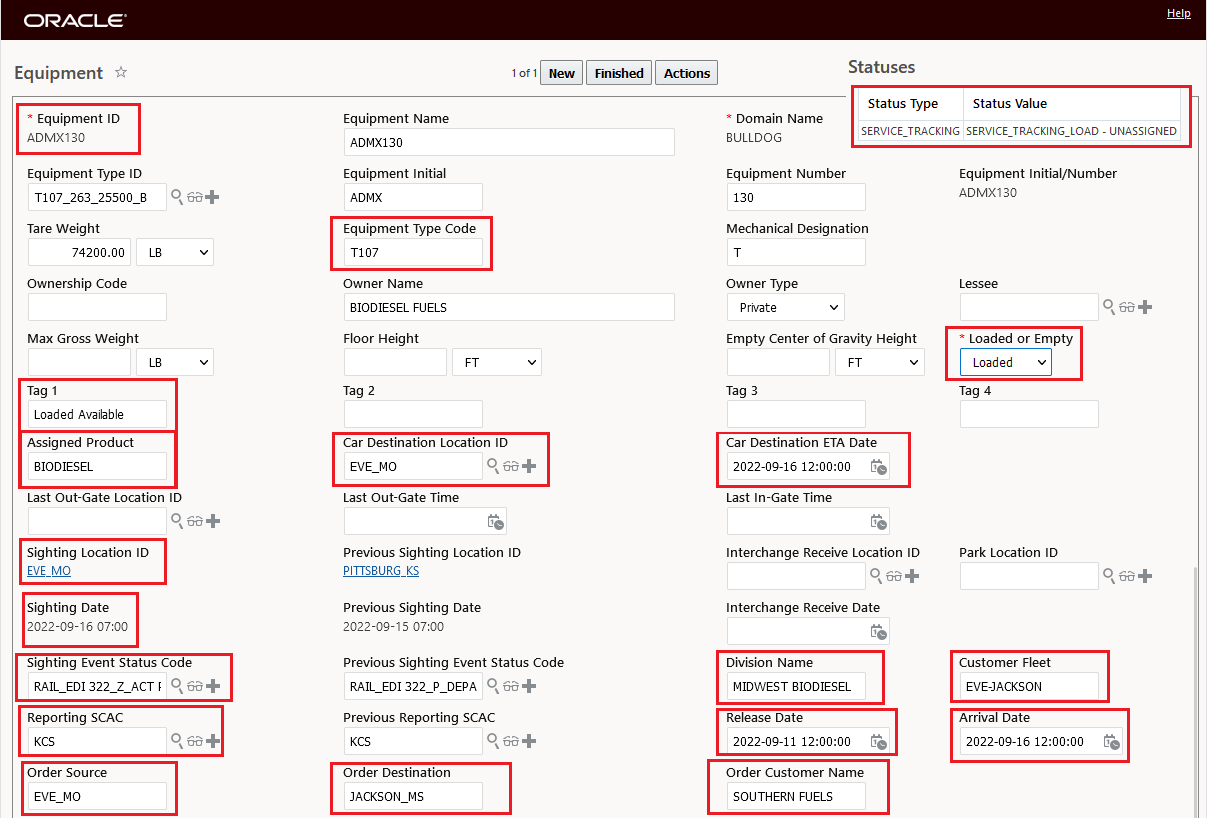Click the Order Source EVE_MO field
This screenshot has height=818, width=1207.
[97, 796]
